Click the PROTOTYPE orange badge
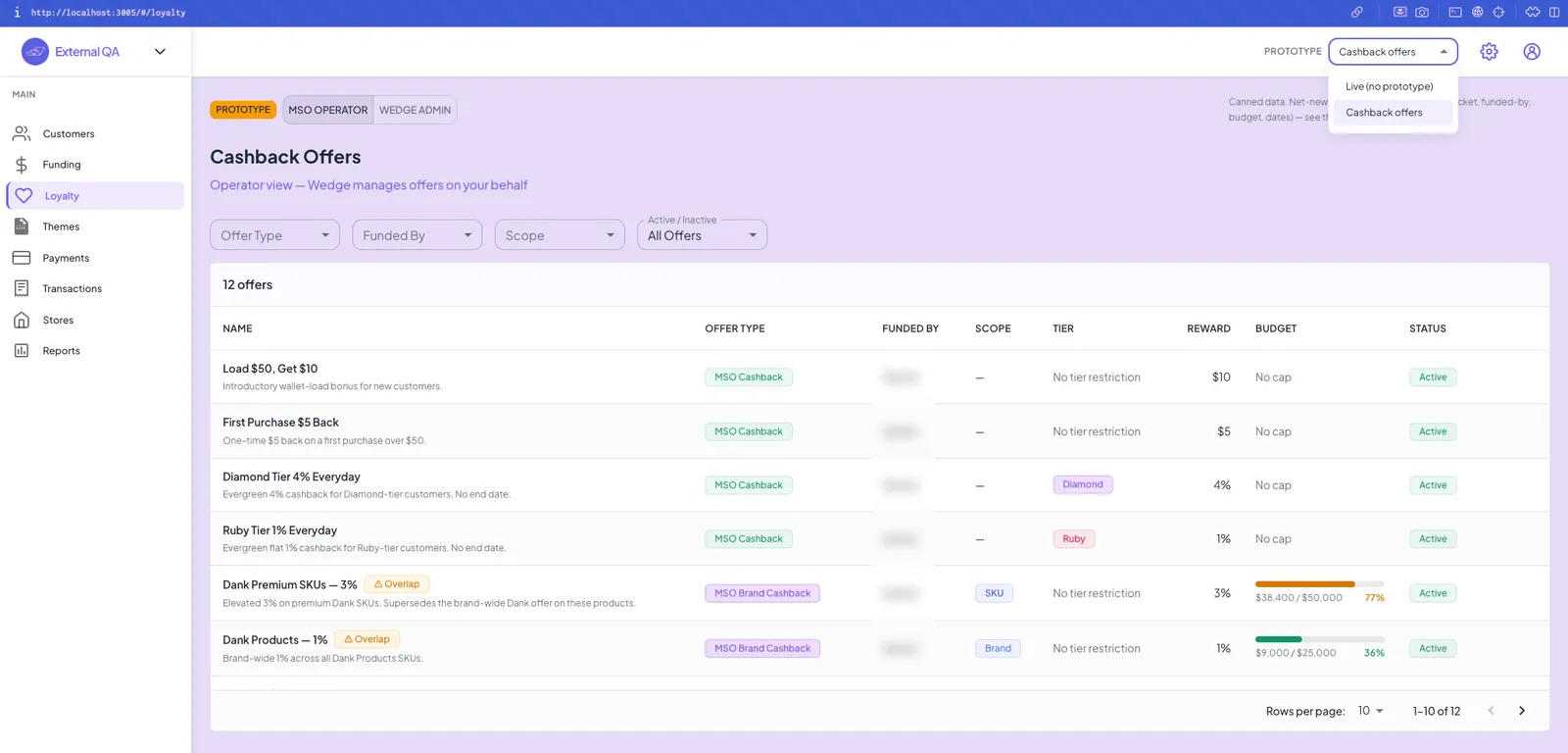The width and height of the screenshot is (1568, 753). [243, 110]
